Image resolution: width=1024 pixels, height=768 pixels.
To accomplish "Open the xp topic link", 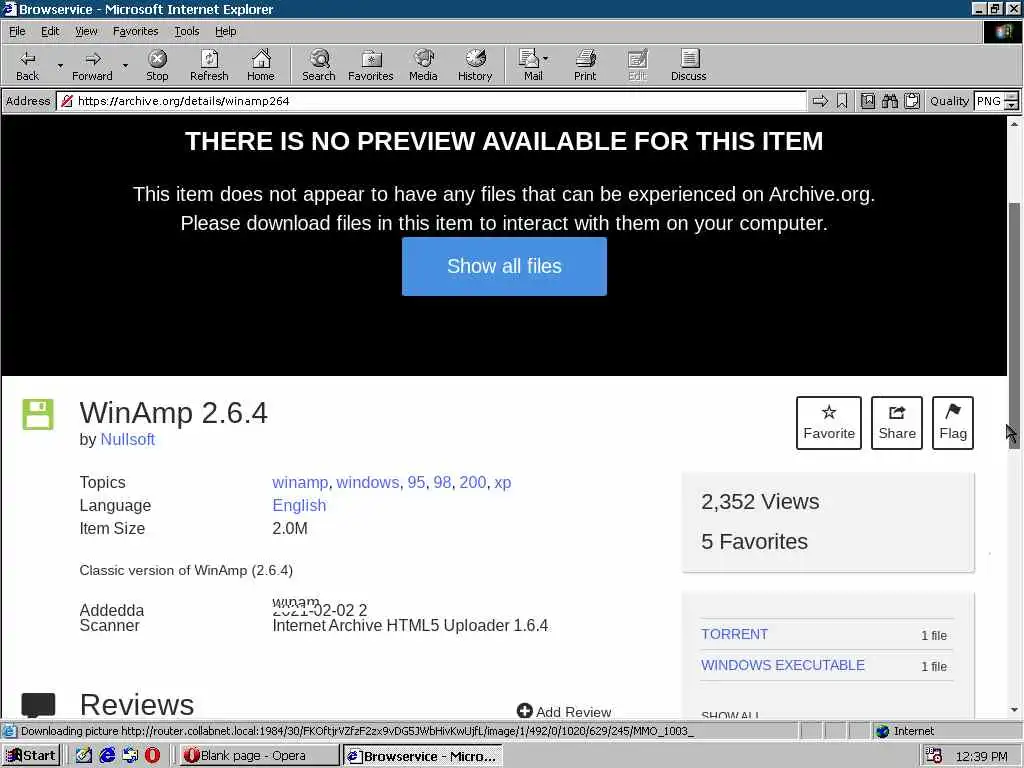I will click(503, 483).
